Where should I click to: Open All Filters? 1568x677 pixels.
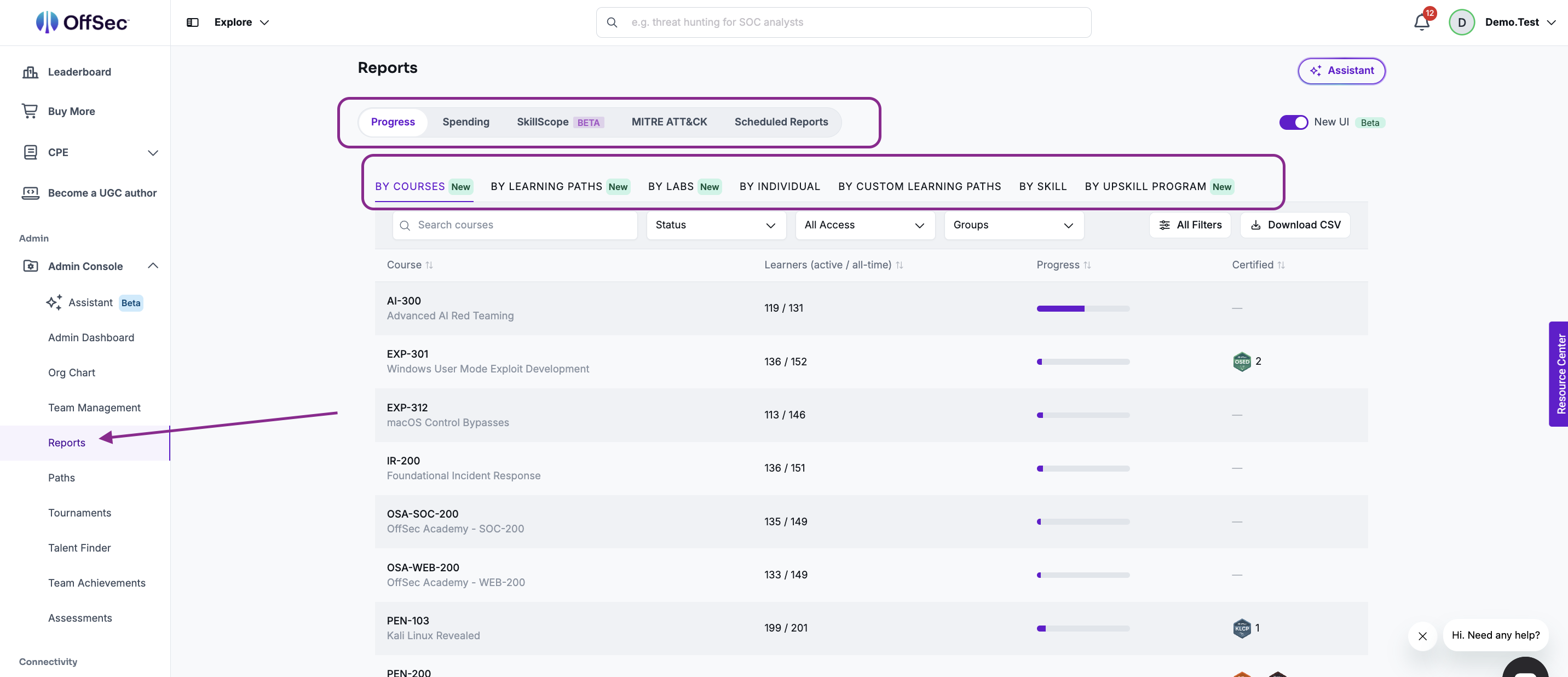pyautogui.click(x=1189, y=225)
